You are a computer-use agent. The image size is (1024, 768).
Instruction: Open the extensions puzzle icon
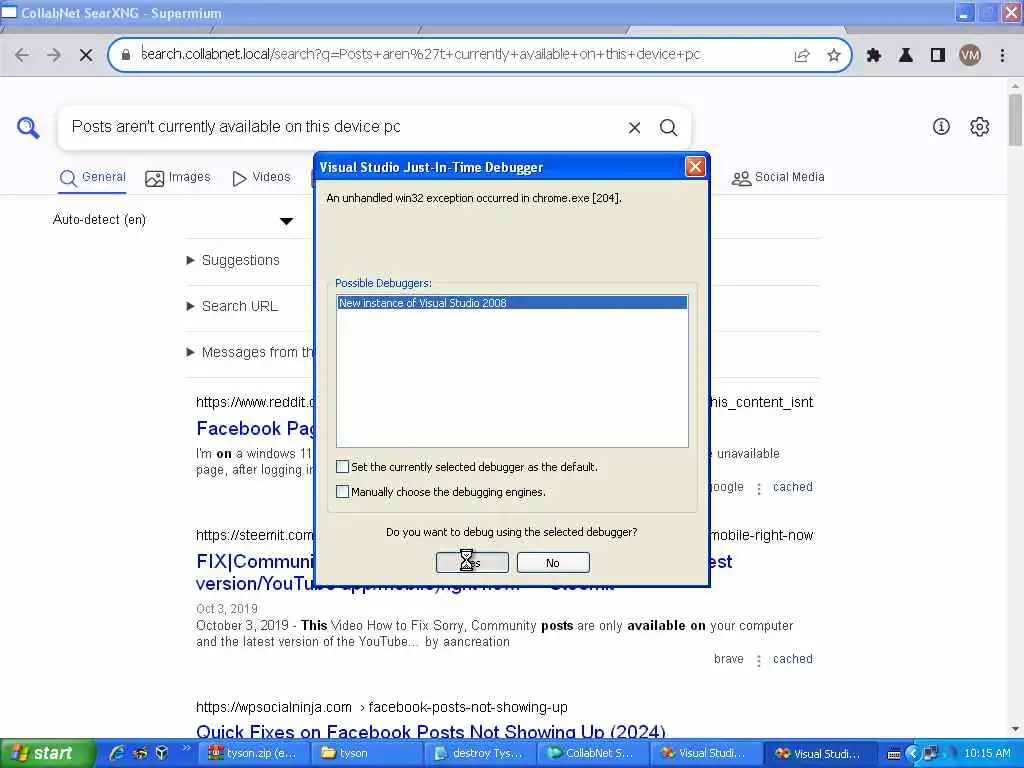pyautogui.click(x=874, y=55)
